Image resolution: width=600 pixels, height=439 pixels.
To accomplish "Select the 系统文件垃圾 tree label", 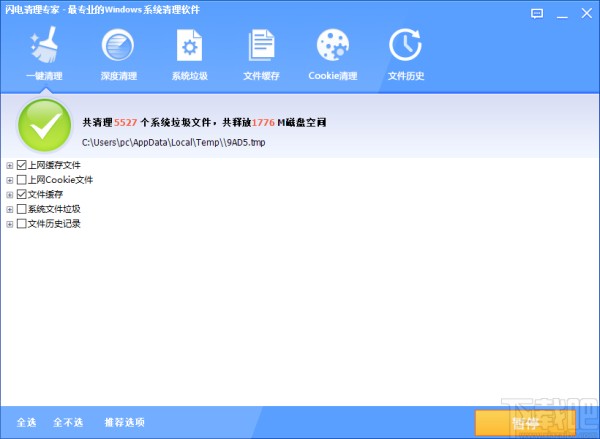I will (x=54, y=209).
